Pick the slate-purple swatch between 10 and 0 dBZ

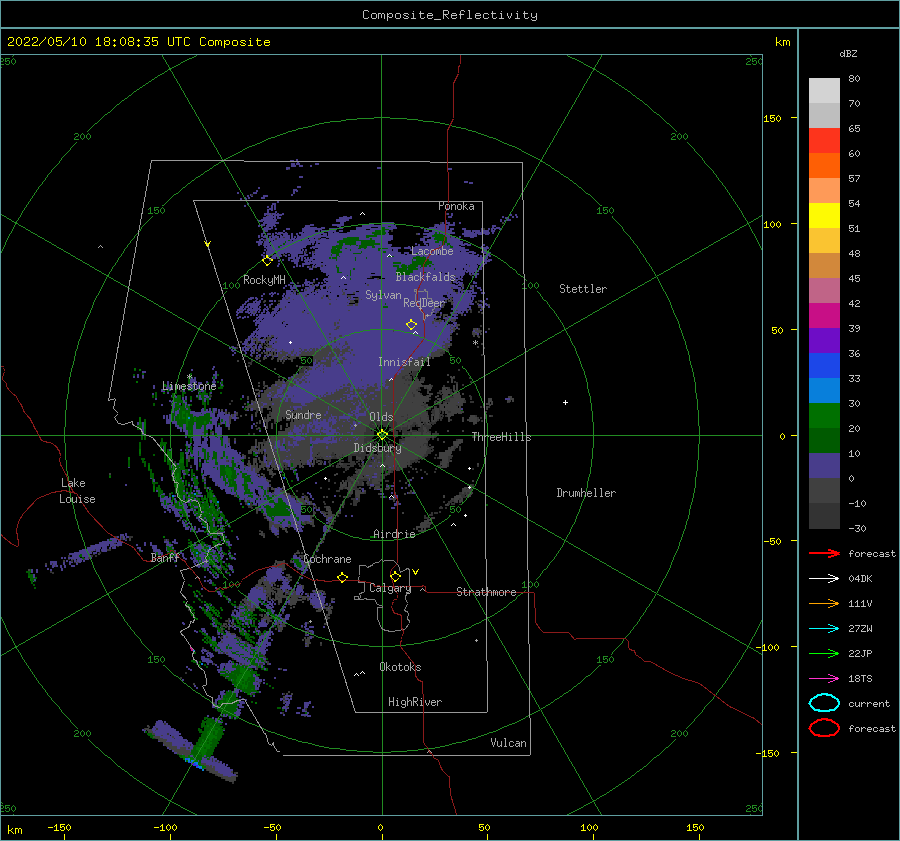tap(824, 466)
